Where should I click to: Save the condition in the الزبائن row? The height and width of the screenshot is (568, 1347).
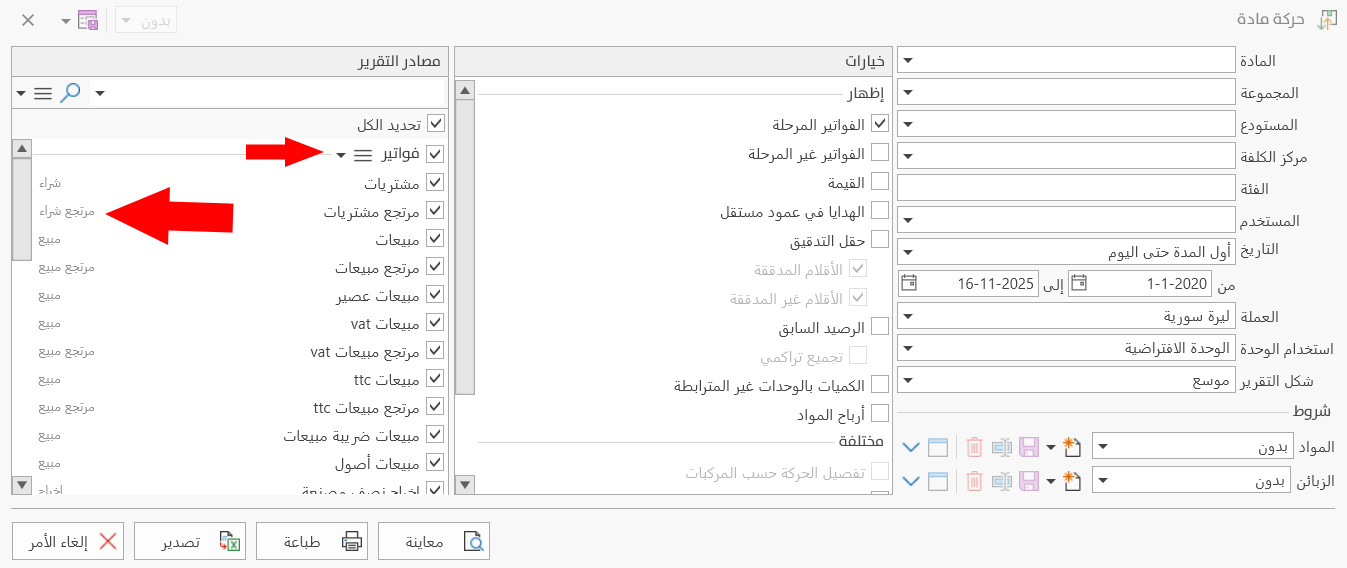point(1029,481)
